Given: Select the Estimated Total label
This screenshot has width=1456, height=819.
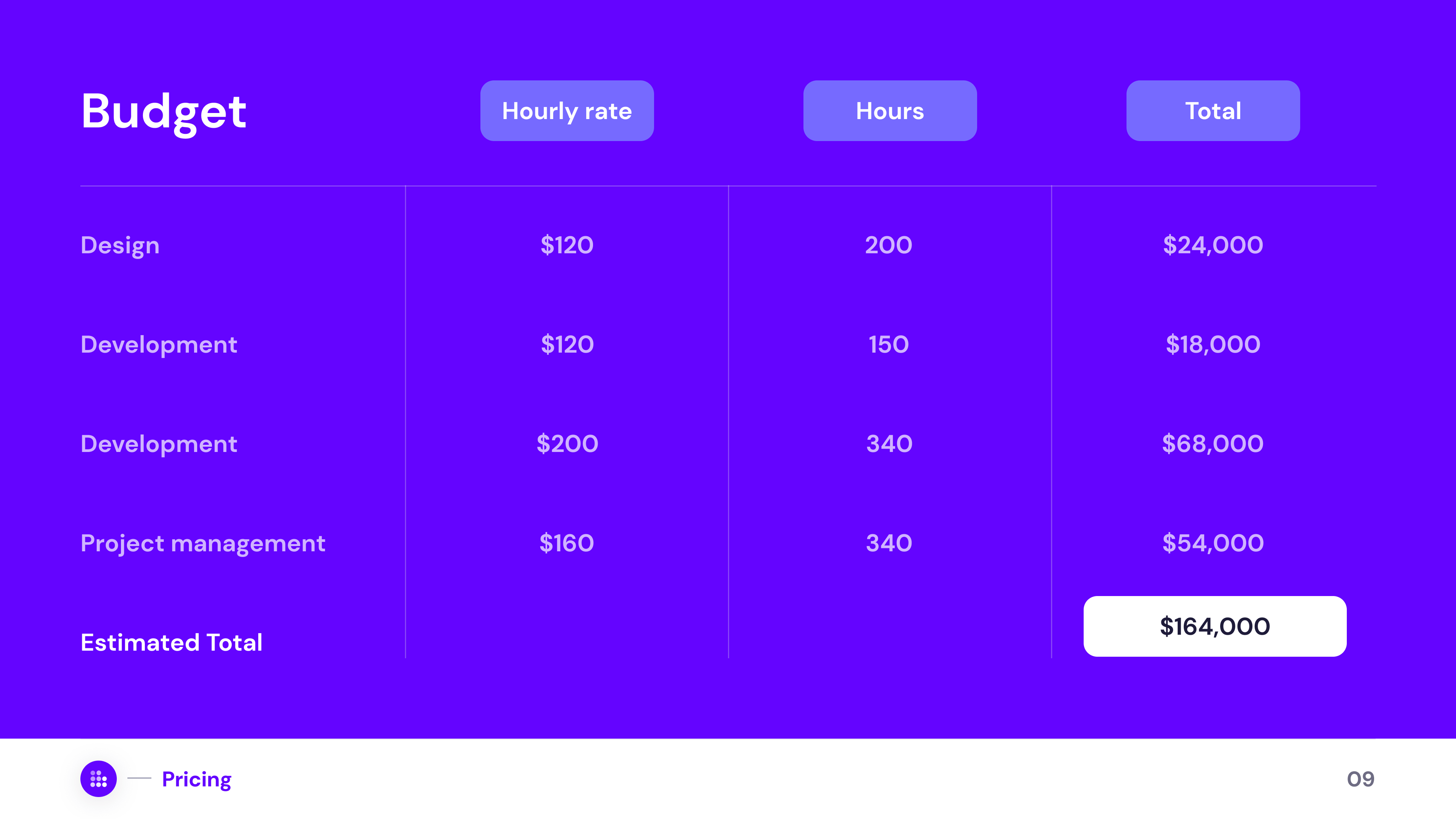Looking at the screenshot, I should pyautogui.click(x=171, y=643).
